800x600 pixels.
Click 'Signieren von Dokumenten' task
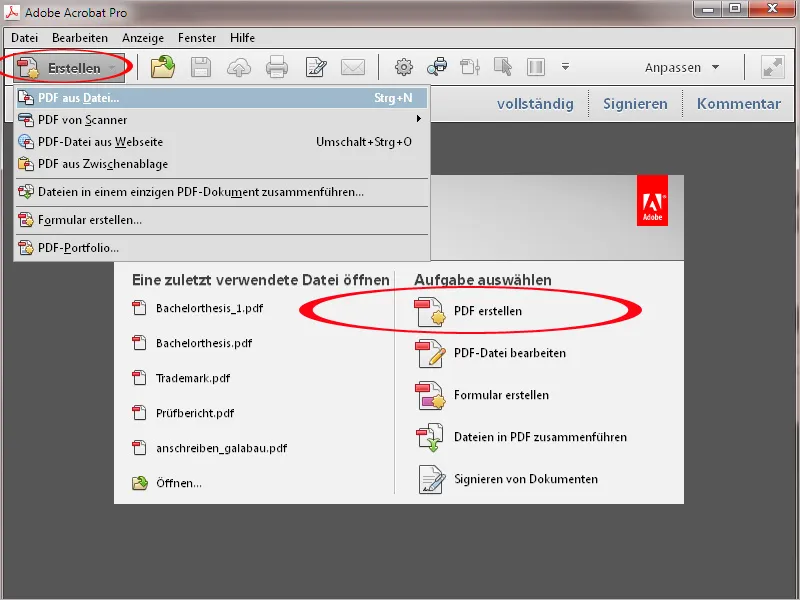click(x=526, y=479)
